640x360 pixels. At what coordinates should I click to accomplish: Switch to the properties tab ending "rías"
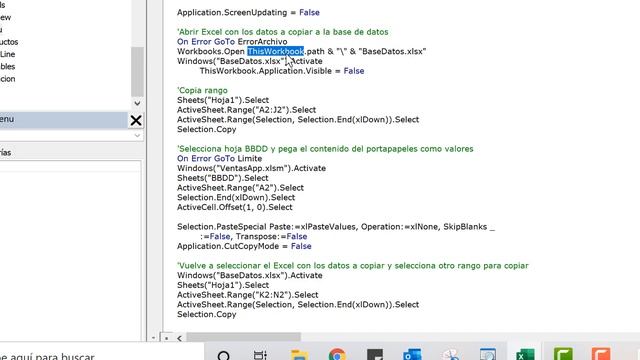tap(6, 153)
